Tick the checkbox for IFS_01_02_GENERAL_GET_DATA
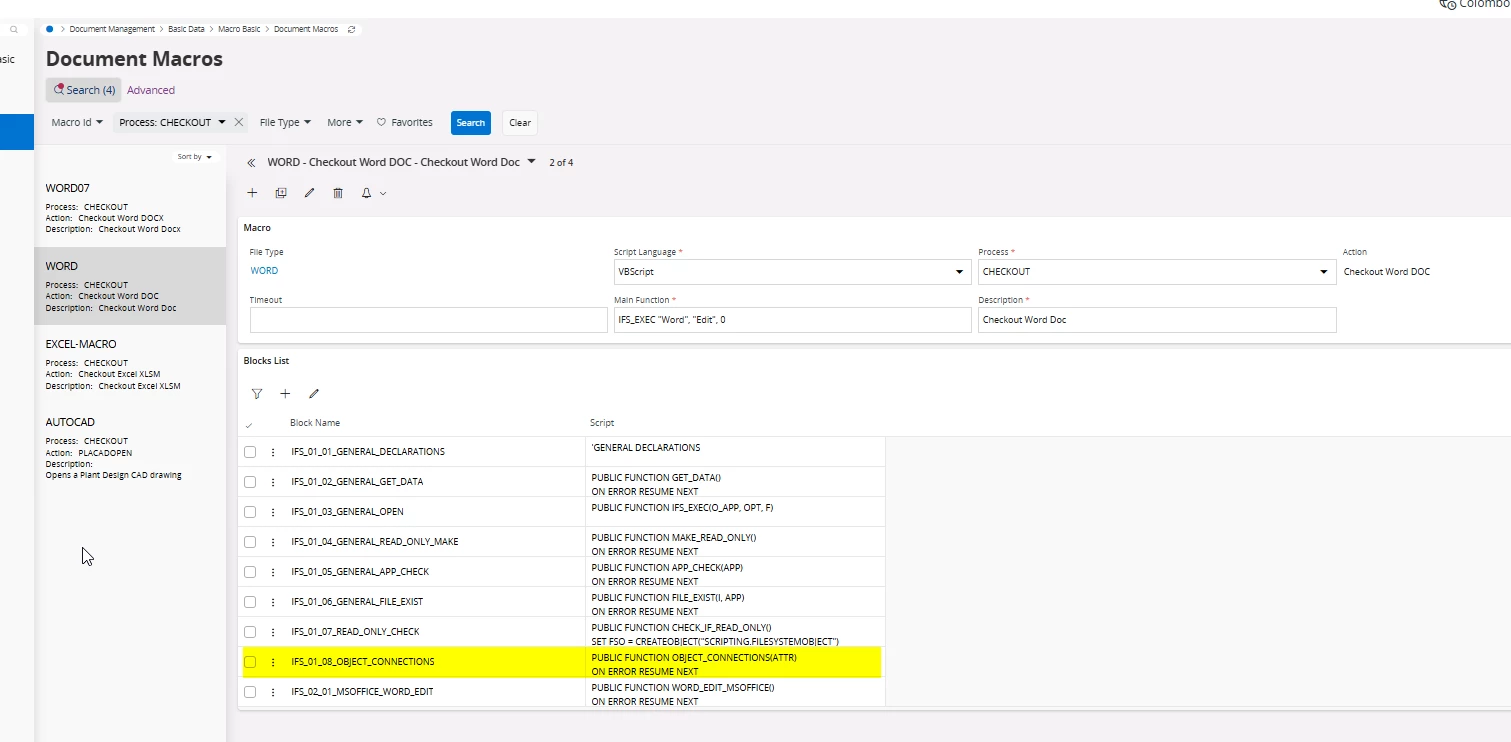Image resolution: width=1511 pixels, height=742 pixels. point(250,482)
